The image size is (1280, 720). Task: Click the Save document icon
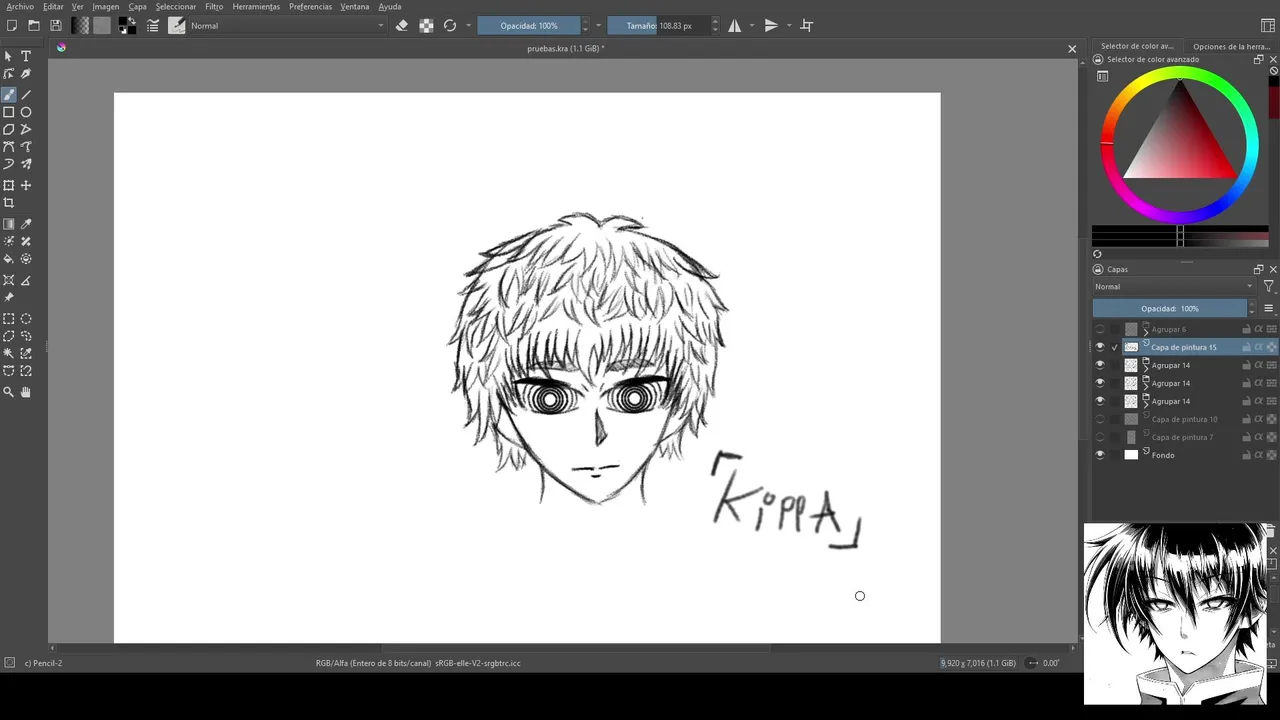[56, 26]
